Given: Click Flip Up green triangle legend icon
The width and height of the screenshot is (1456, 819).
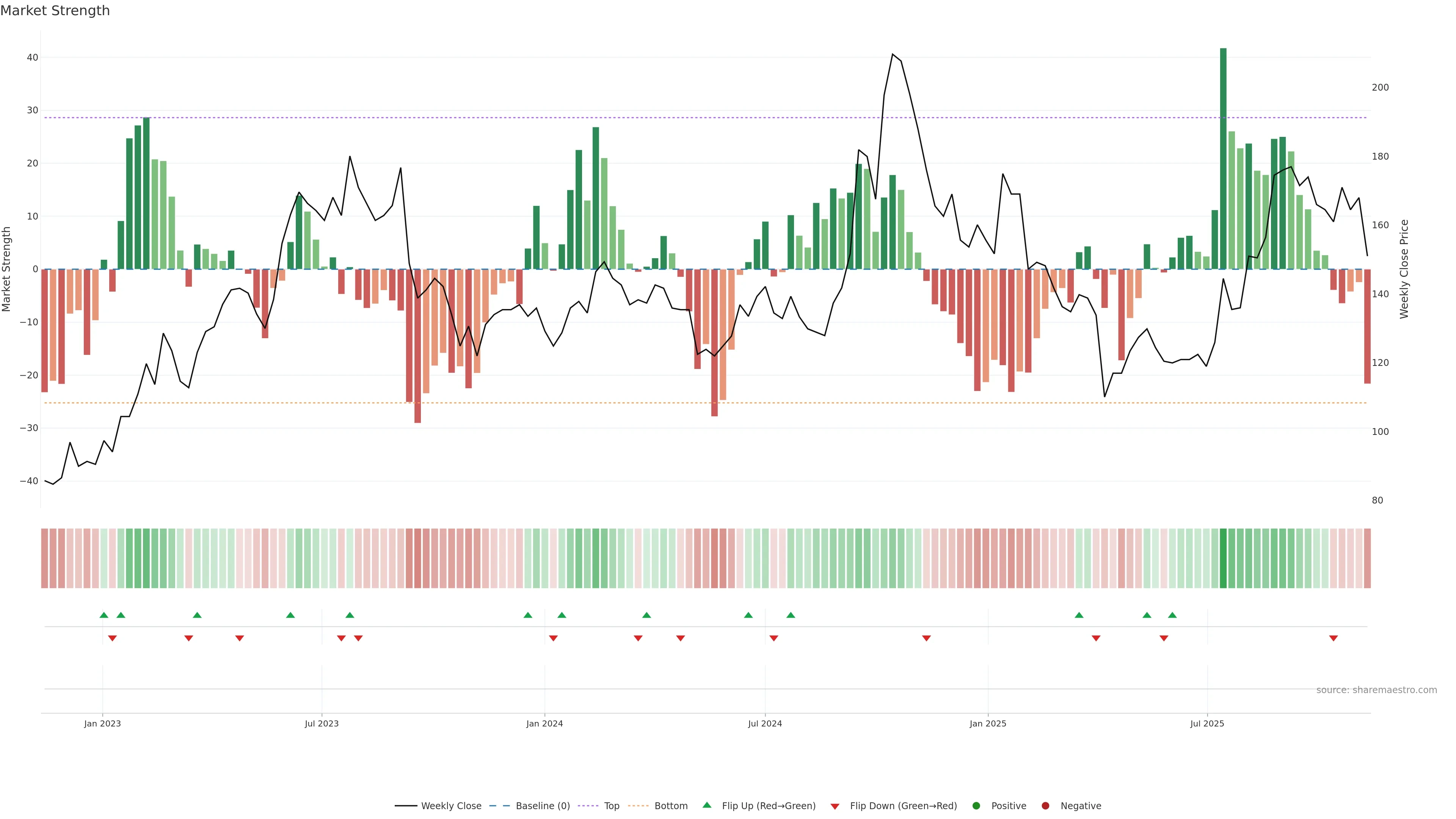Looking at the screenshot, I should (x=706, y=805).
